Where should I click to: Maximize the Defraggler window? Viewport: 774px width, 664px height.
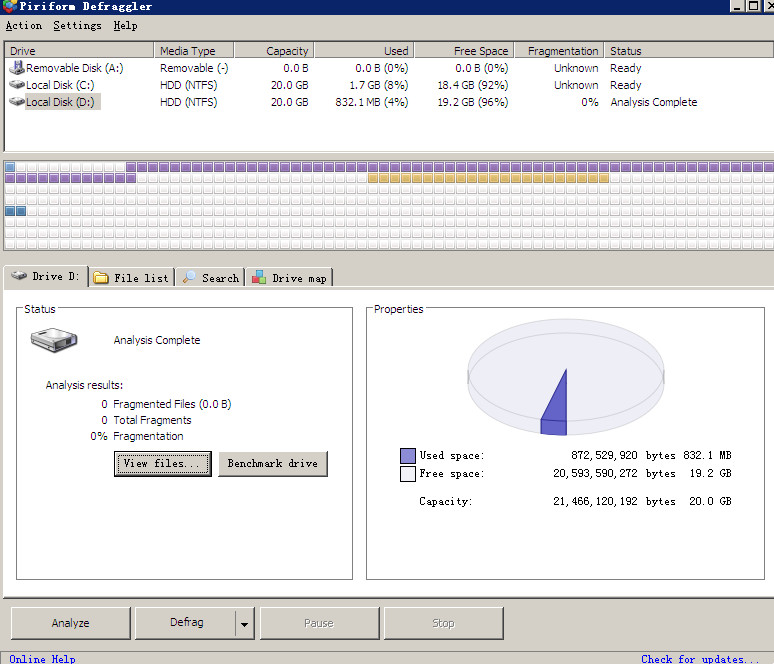754,6
